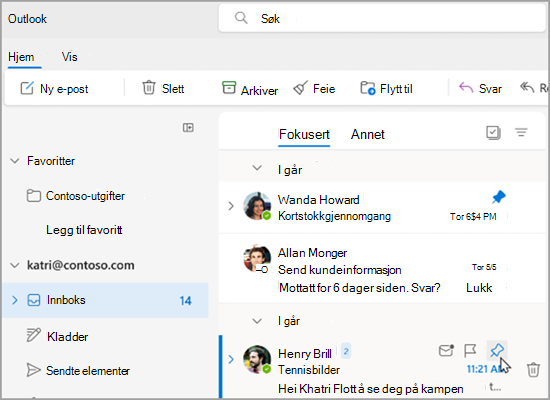Screen dimensions: 550x400
Task: Click sender name Allan Monger
Action: coord(312,253)
